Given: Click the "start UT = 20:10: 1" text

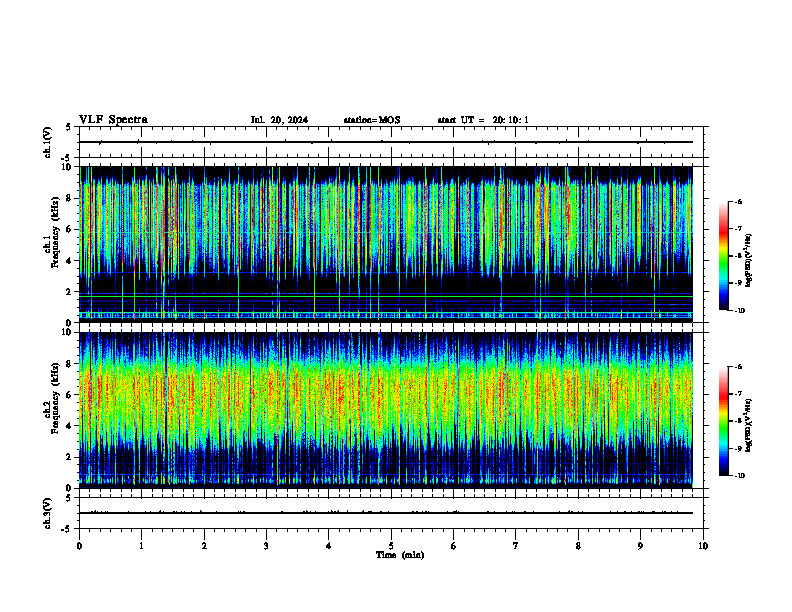Looking at the screenshot, I should pyautogui.click(x=483, y=120).
